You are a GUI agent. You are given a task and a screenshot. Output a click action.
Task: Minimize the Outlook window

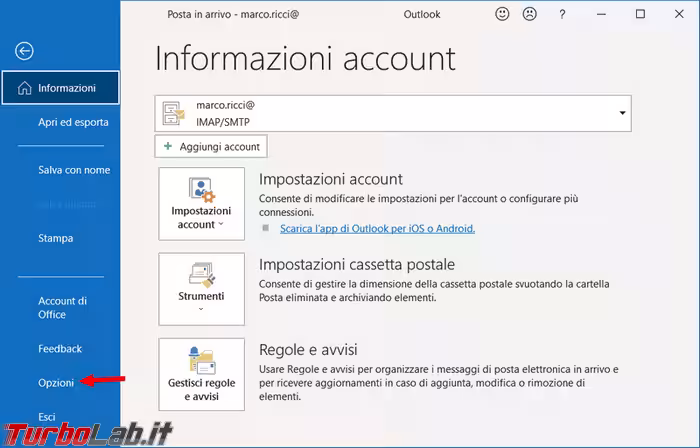click(x=601, y=14)
